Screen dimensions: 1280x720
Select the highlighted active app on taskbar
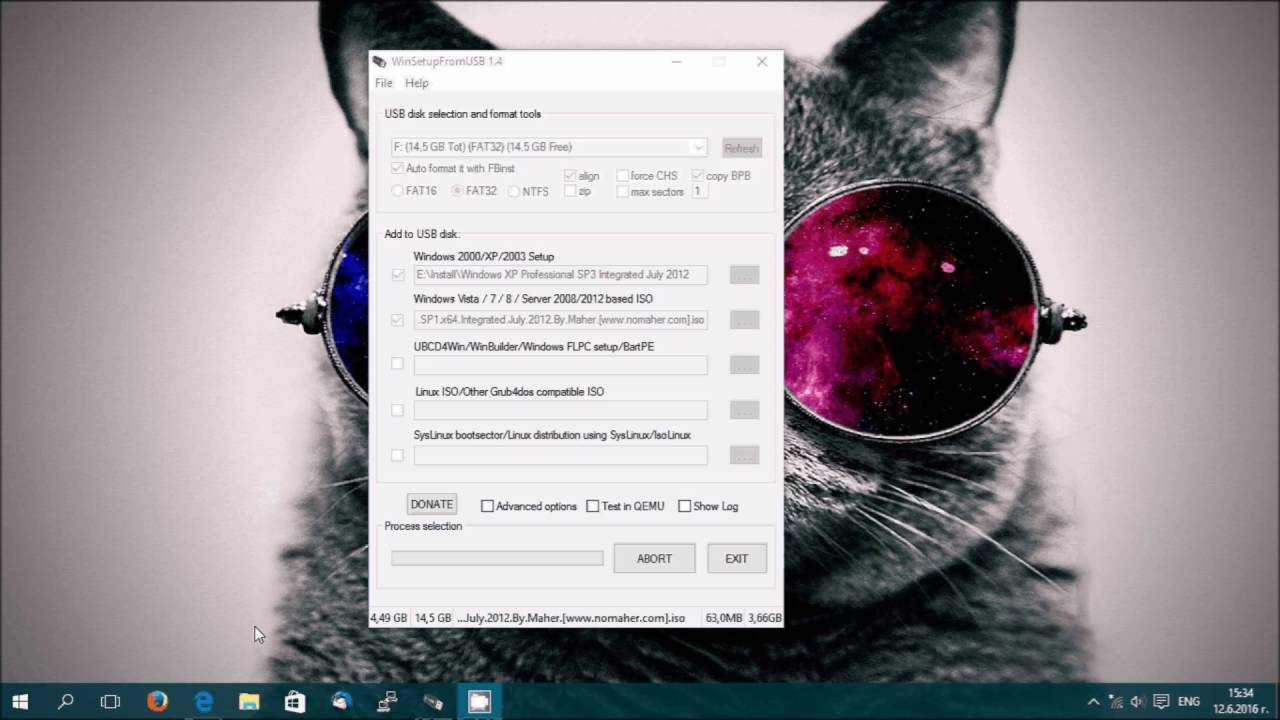479,702
